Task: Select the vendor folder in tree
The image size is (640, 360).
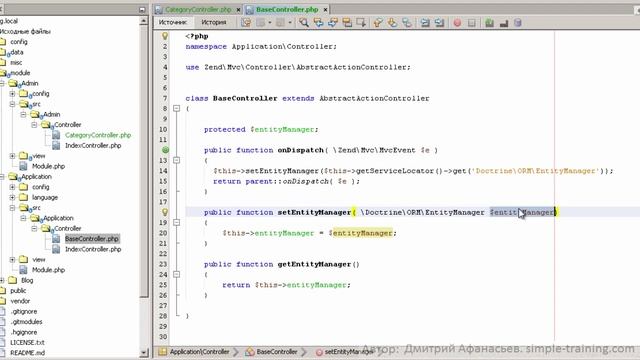Action: [x=20, y=301]
